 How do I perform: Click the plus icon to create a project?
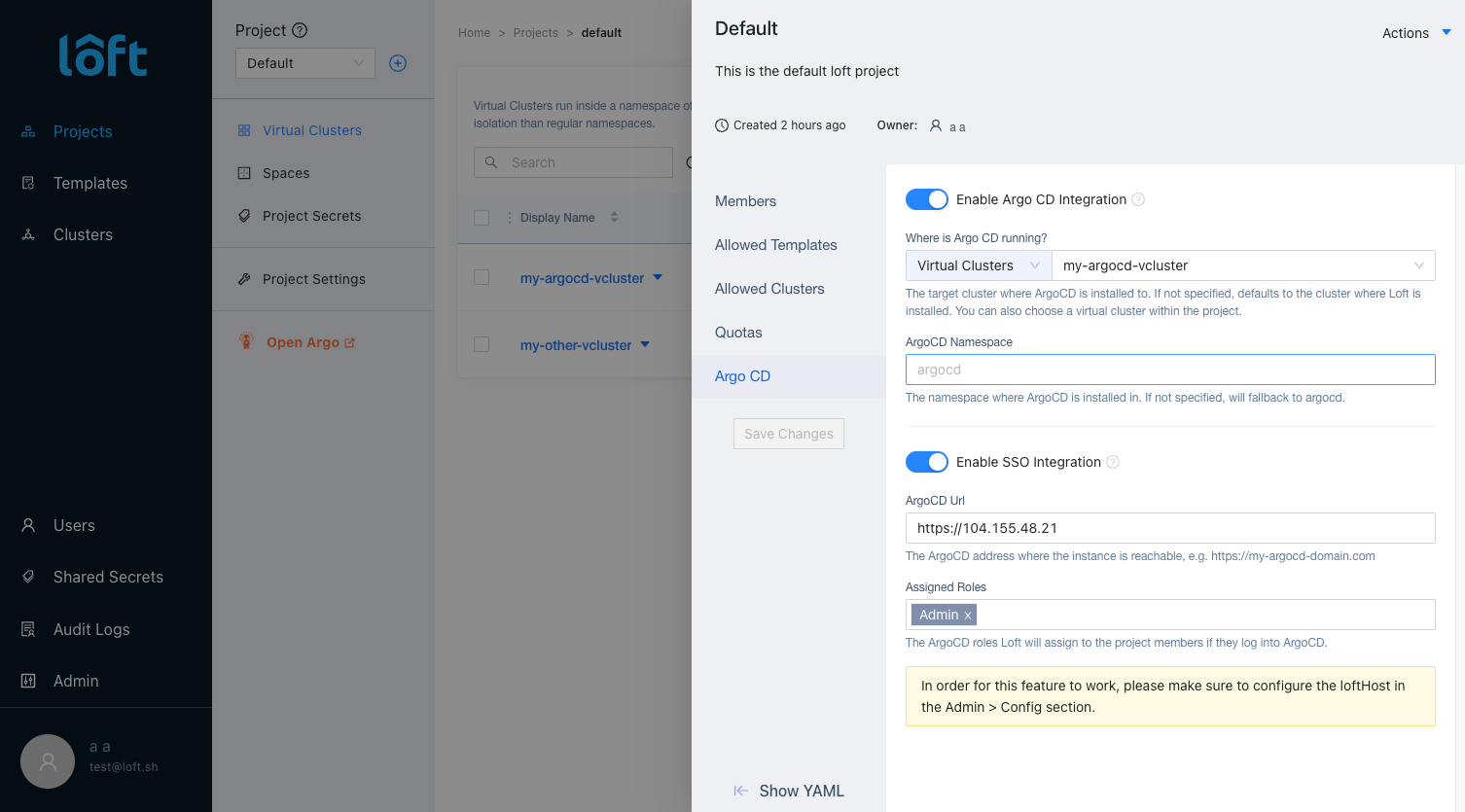click(x=397, y=62)
